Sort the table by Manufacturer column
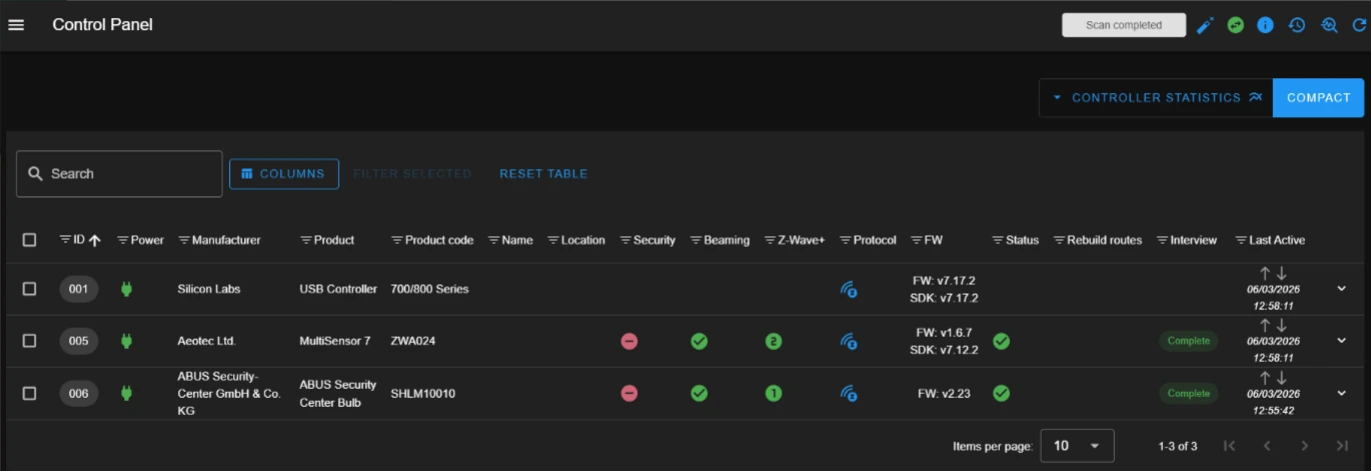The height and width of the screenshot is (471, 1371). [226, 240]
